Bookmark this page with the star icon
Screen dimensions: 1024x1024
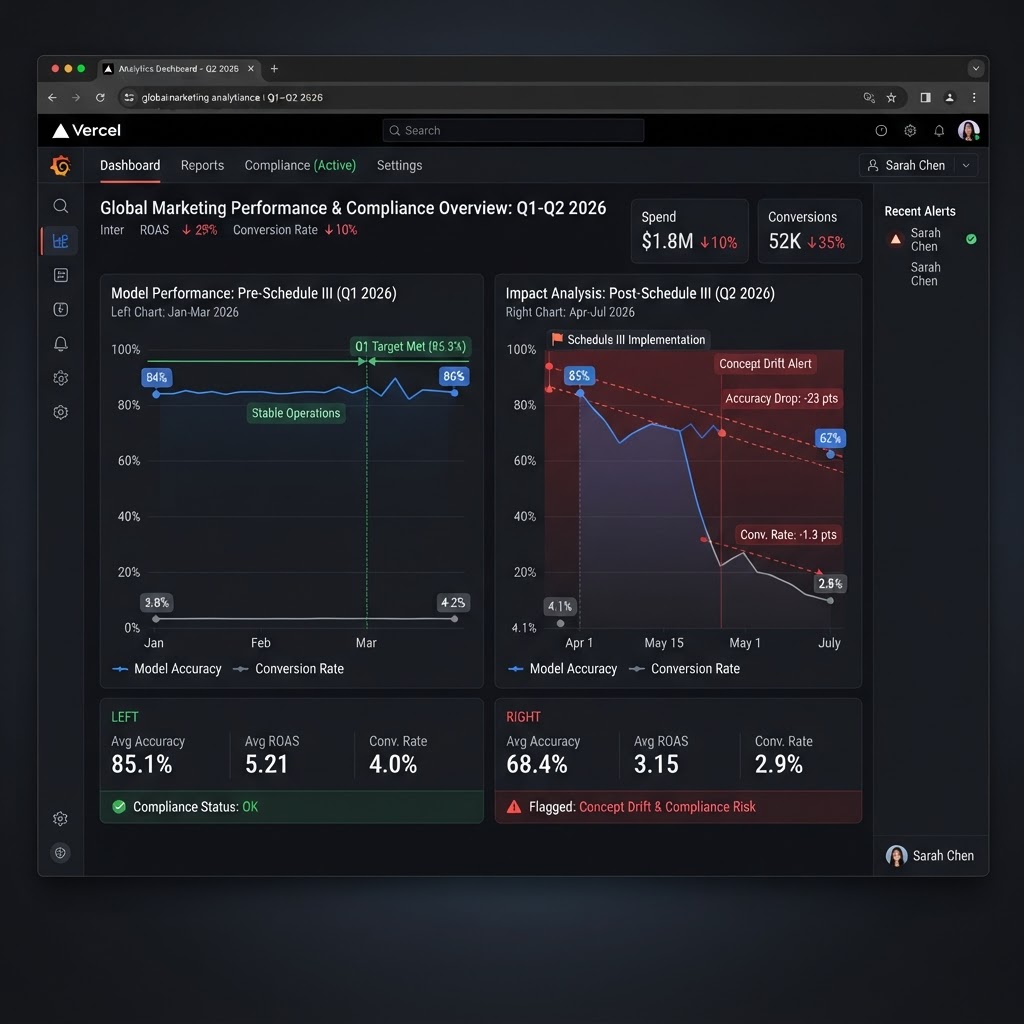pyautogui.click(x=891, y=97)
